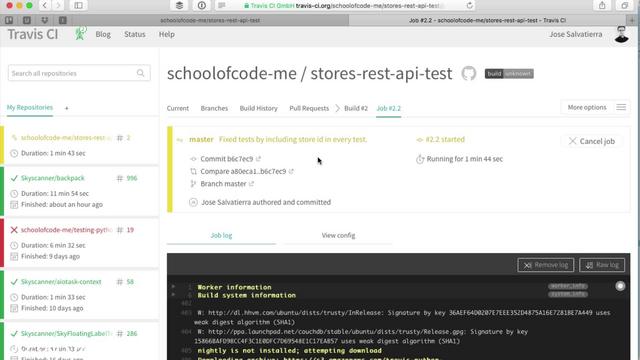This screenshot has width=640, height=360.
Task: Show all tabs icon in Safari
Action: click(x=624, y=5)
